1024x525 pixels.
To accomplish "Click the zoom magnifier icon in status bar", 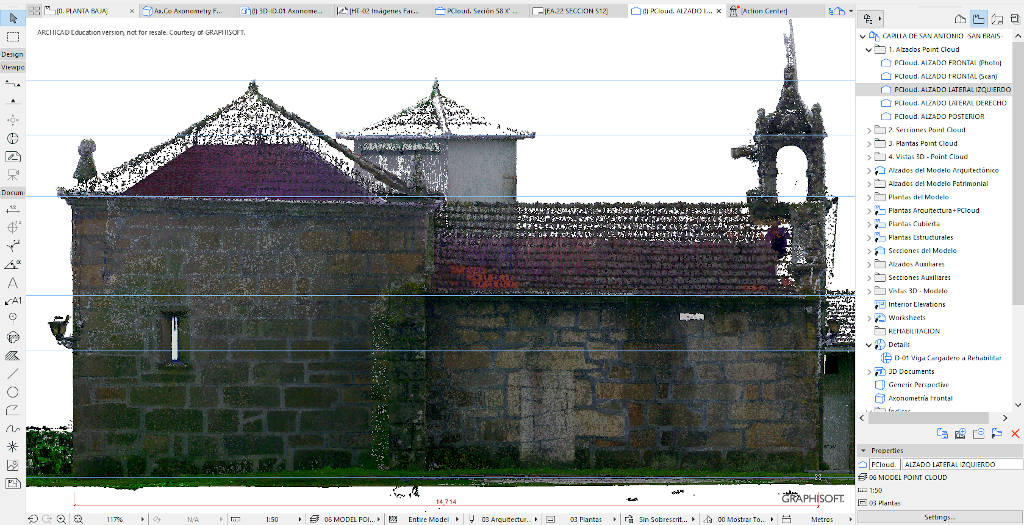I will (63, 519).
